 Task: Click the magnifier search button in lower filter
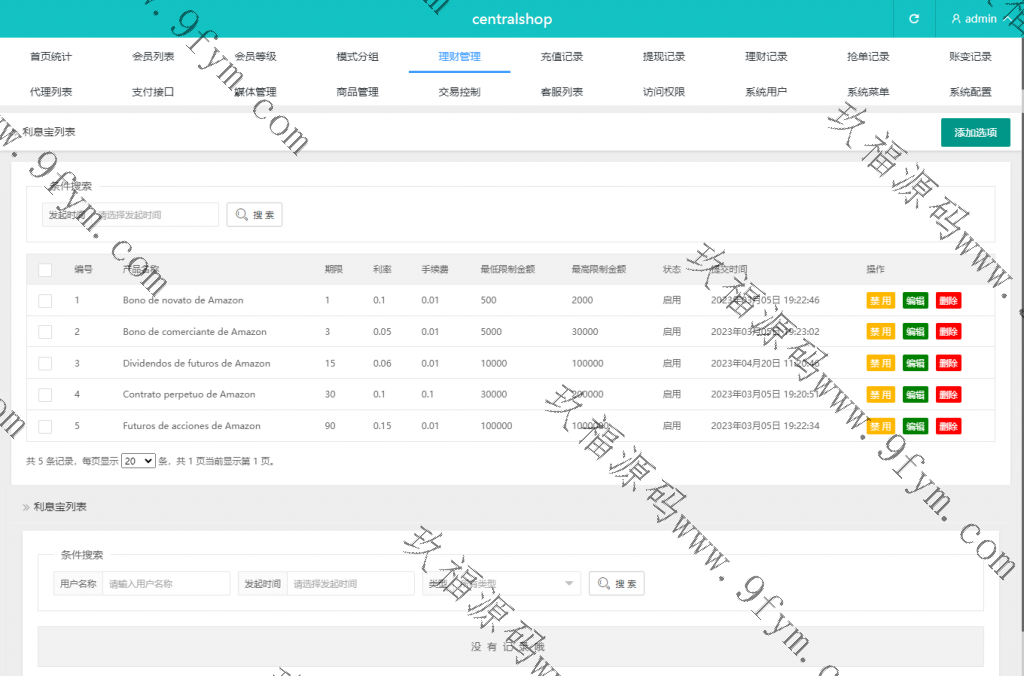point(616,584)
